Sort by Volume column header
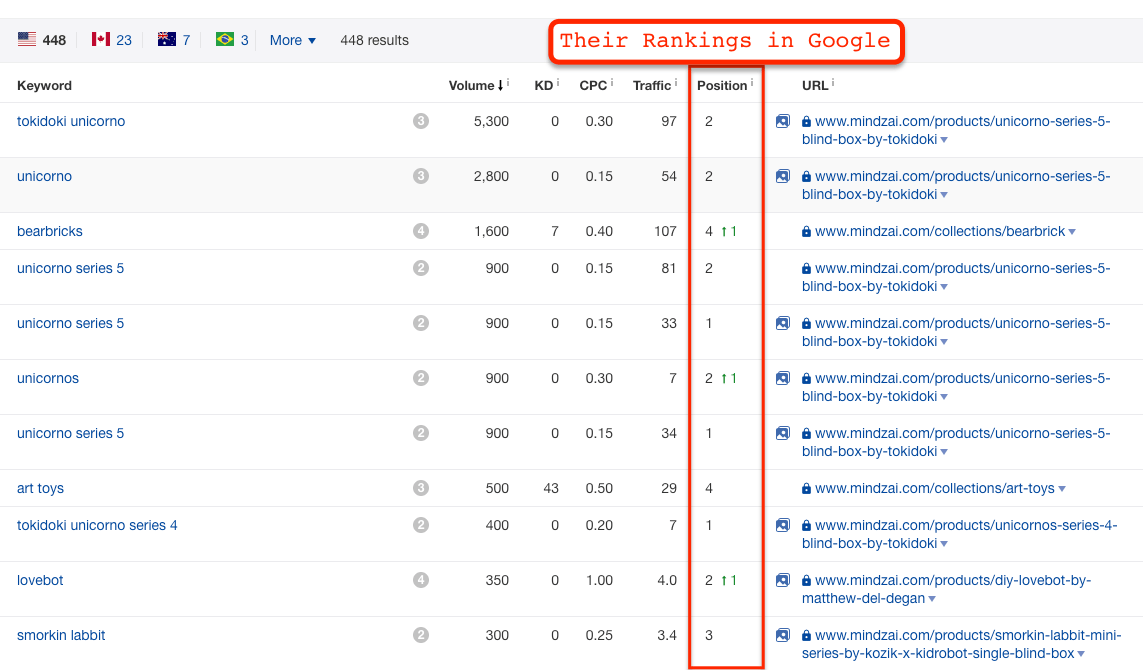Viewport: 1143px width, 670px height. [x=476, y=85]
